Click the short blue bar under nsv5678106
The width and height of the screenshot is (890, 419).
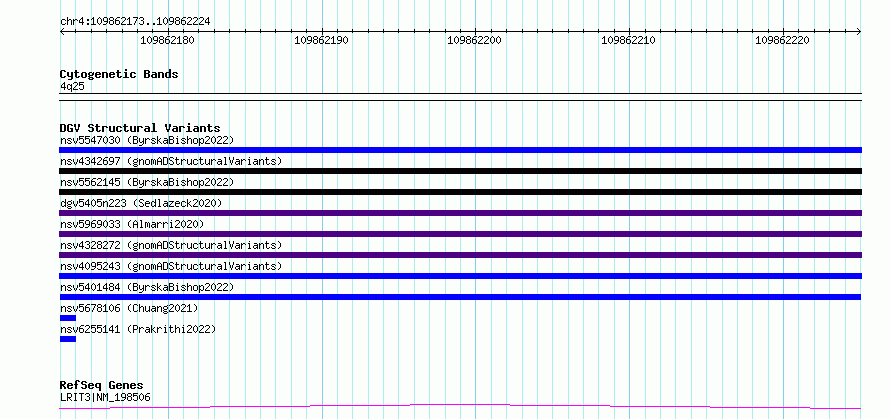click(x=68, y=318)
